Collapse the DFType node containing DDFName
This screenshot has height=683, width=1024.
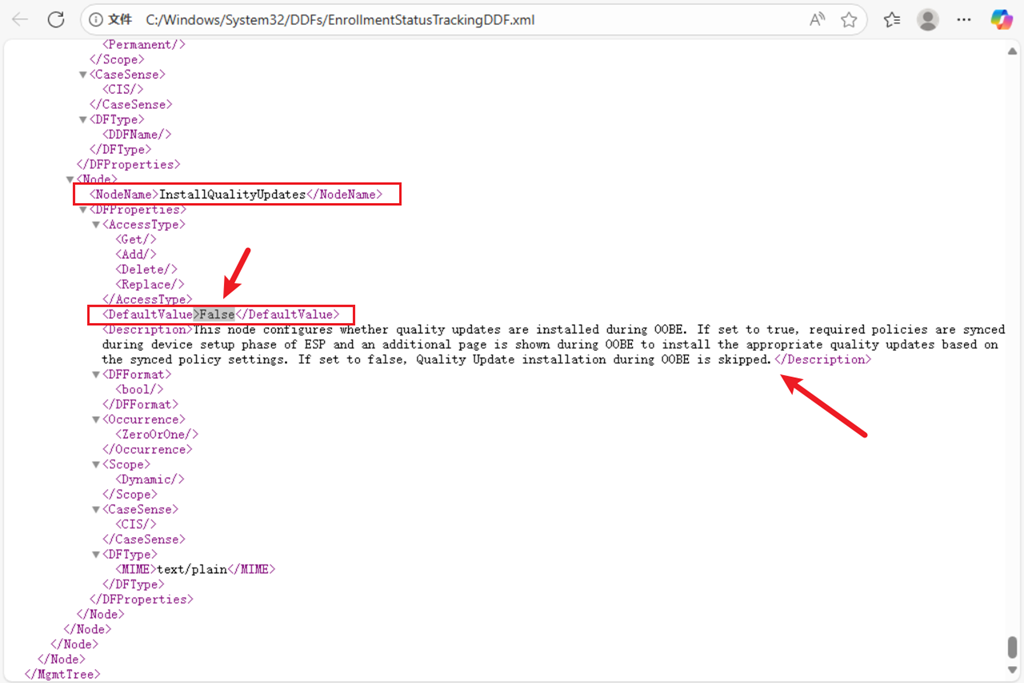point(83,119)
